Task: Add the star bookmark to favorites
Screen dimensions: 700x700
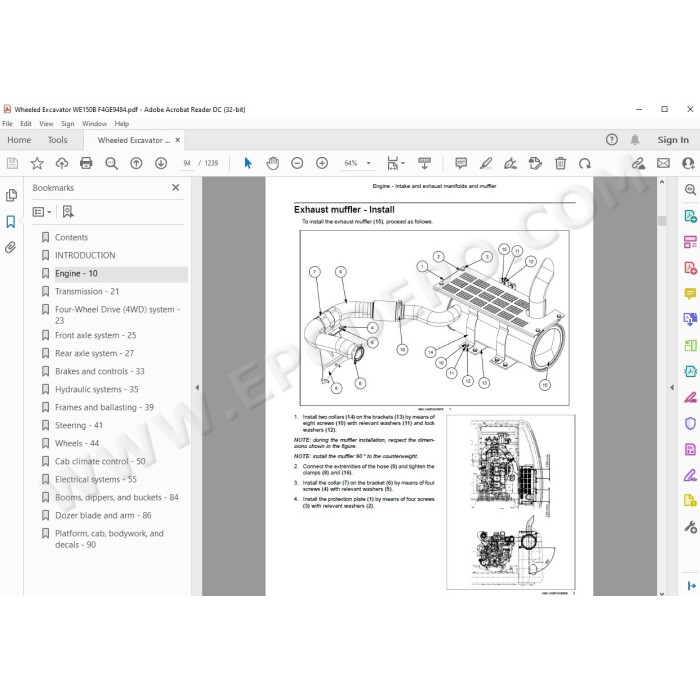Action: coord(37,163)
